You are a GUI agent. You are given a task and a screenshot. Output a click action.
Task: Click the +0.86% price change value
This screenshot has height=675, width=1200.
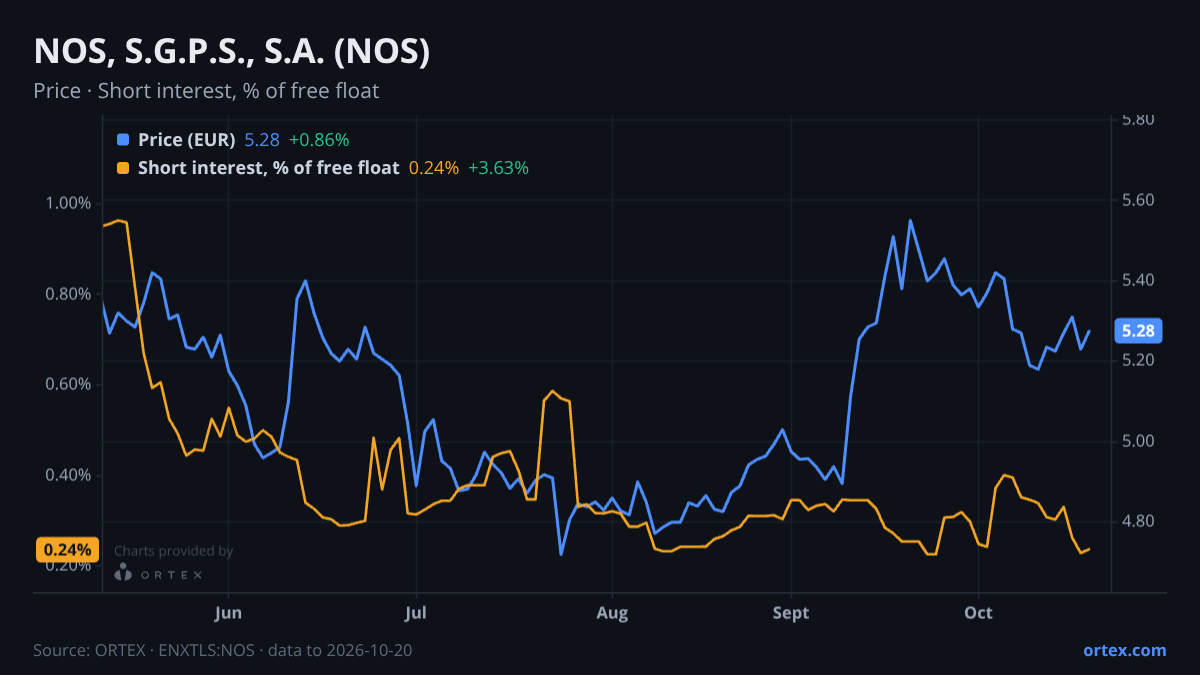[319, 140]
